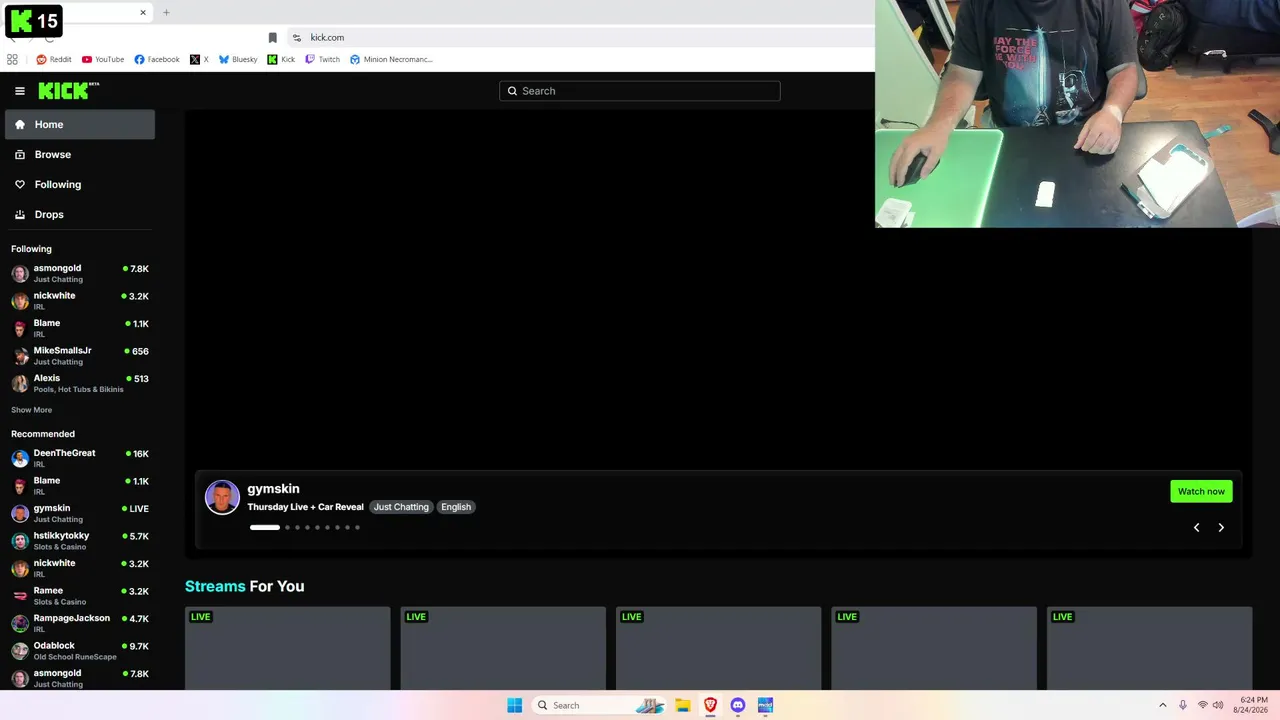Viewport: 1280px width, 720px height.
Task: Open the Following sidebar page
Action: coord(80,184)
